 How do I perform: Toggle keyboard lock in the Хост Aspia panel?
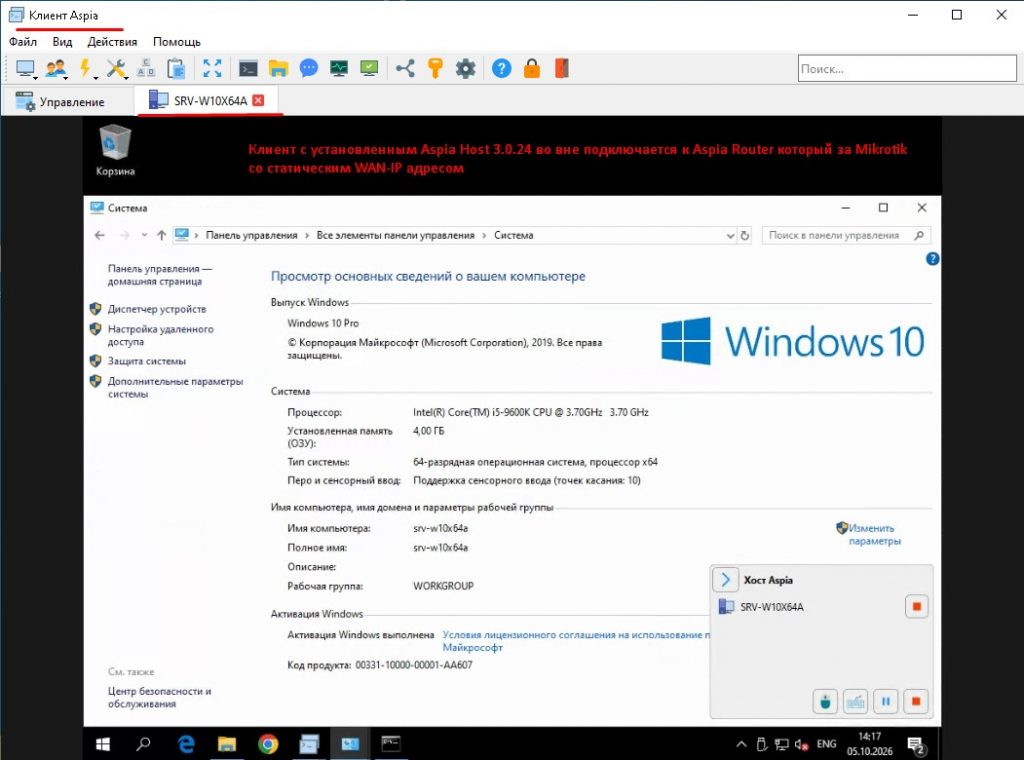click(856, 702)
